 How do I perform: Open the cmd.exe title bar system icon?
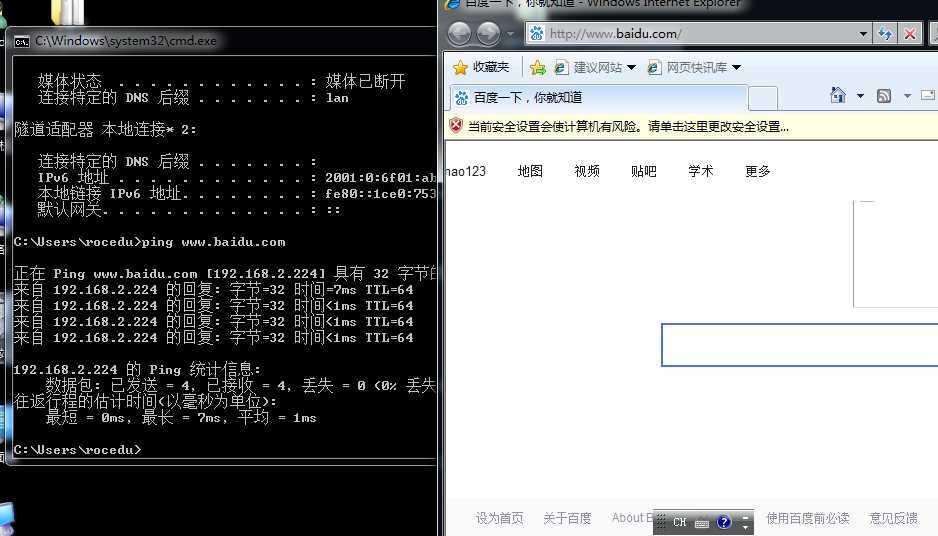click(x=22, y=41)
